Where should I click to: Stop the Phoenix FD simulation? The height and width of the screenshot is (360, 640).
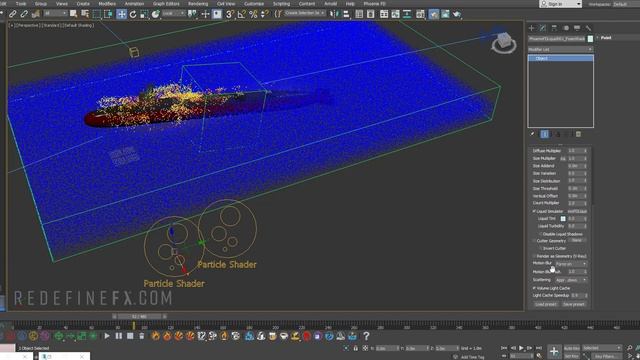130,336
